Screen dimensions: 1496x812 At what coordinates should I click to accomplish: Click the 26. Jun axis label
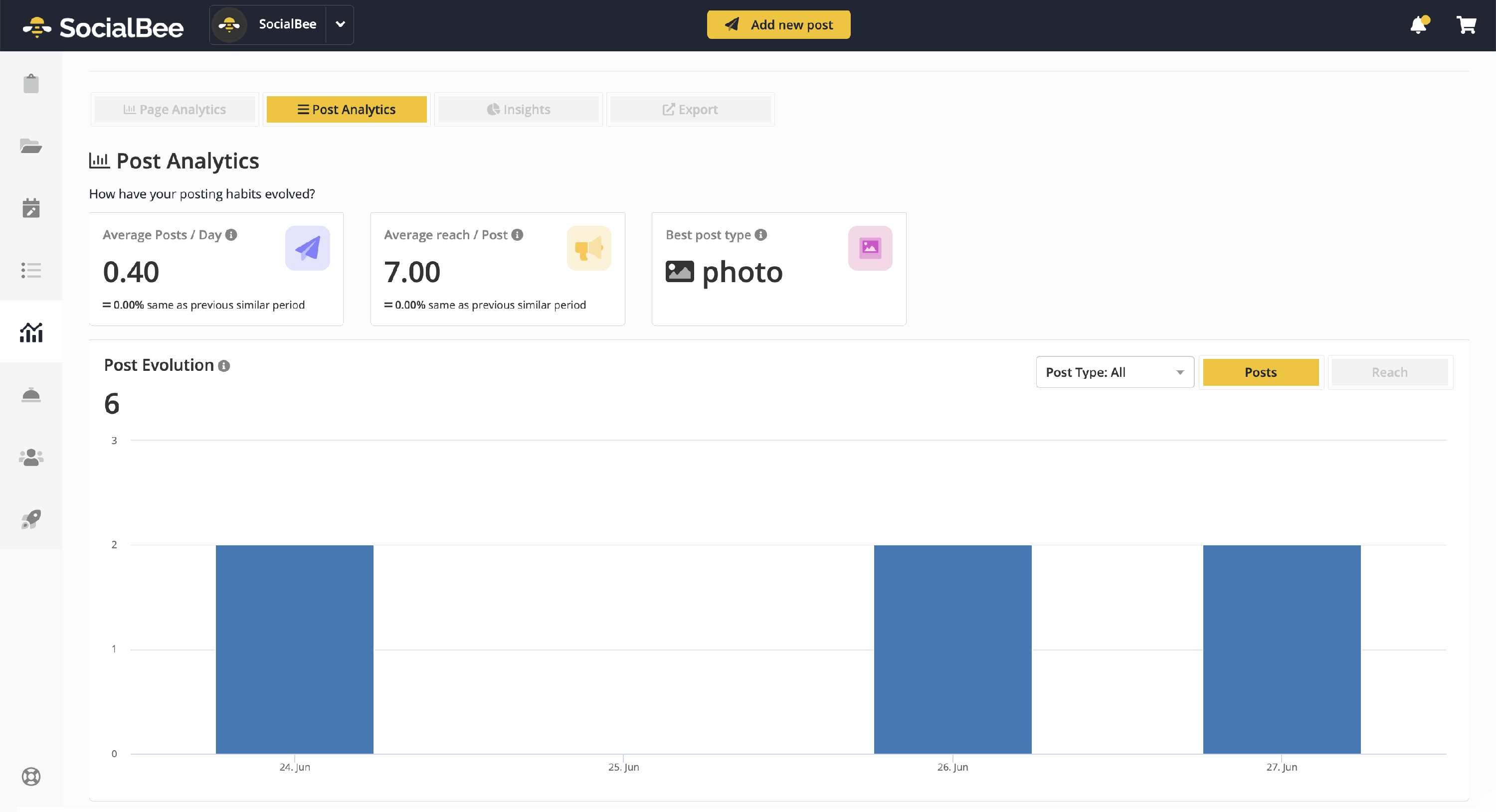point(952,767)
